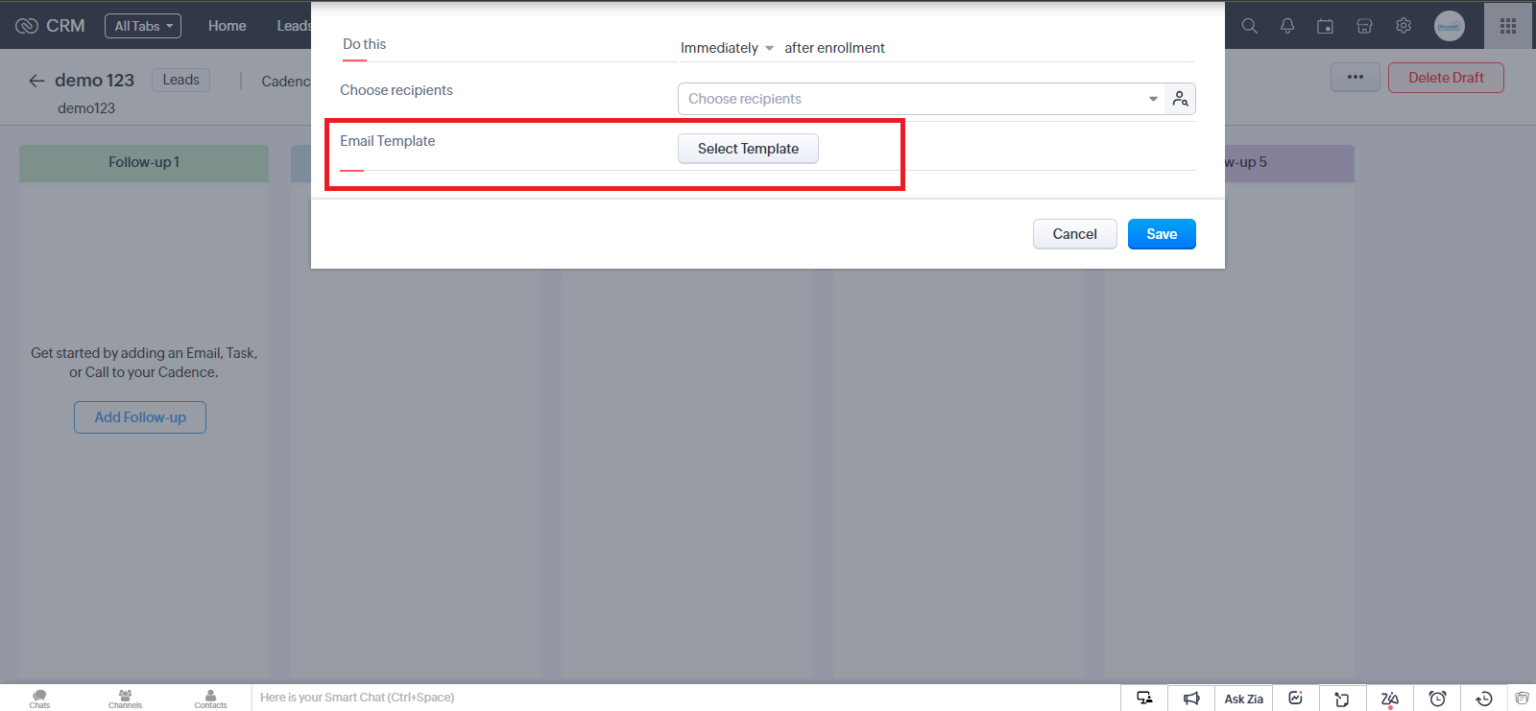Open the calendar icon

(1325, 25)
